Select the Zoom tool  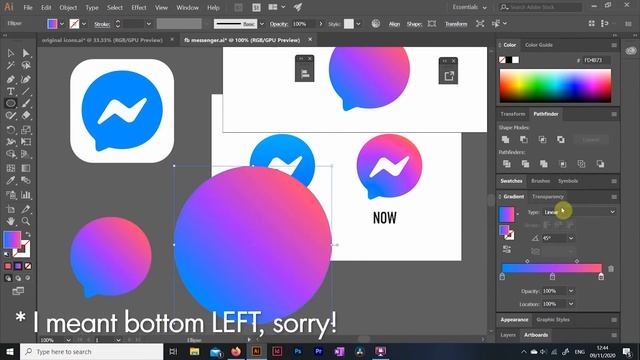tap(26, 221)
